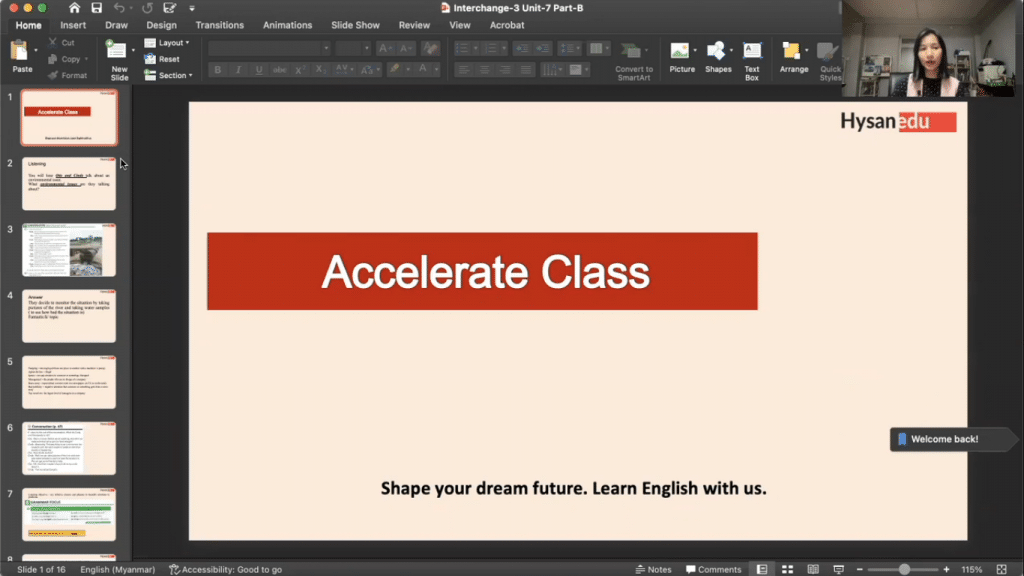Toggle bold formatting
Viewport: 1024px width, 576px height.
(217, 69)
